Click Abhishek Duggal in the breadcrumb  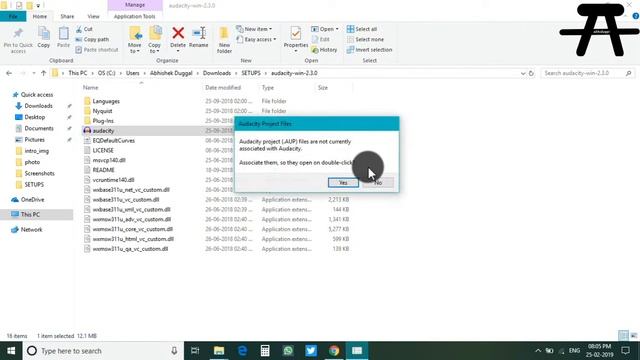[x=171, y=73]
